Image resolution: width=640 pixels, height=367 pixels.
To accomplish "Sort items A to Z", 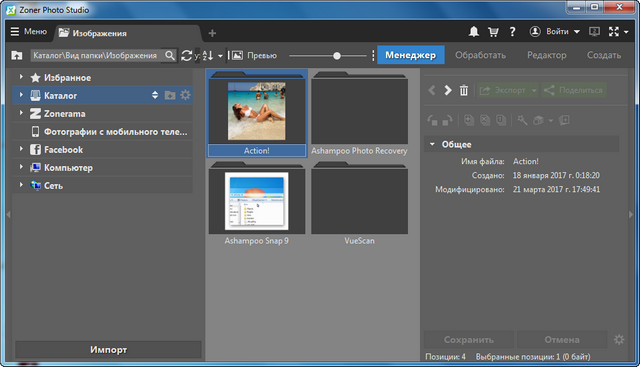I will (208, 56).
